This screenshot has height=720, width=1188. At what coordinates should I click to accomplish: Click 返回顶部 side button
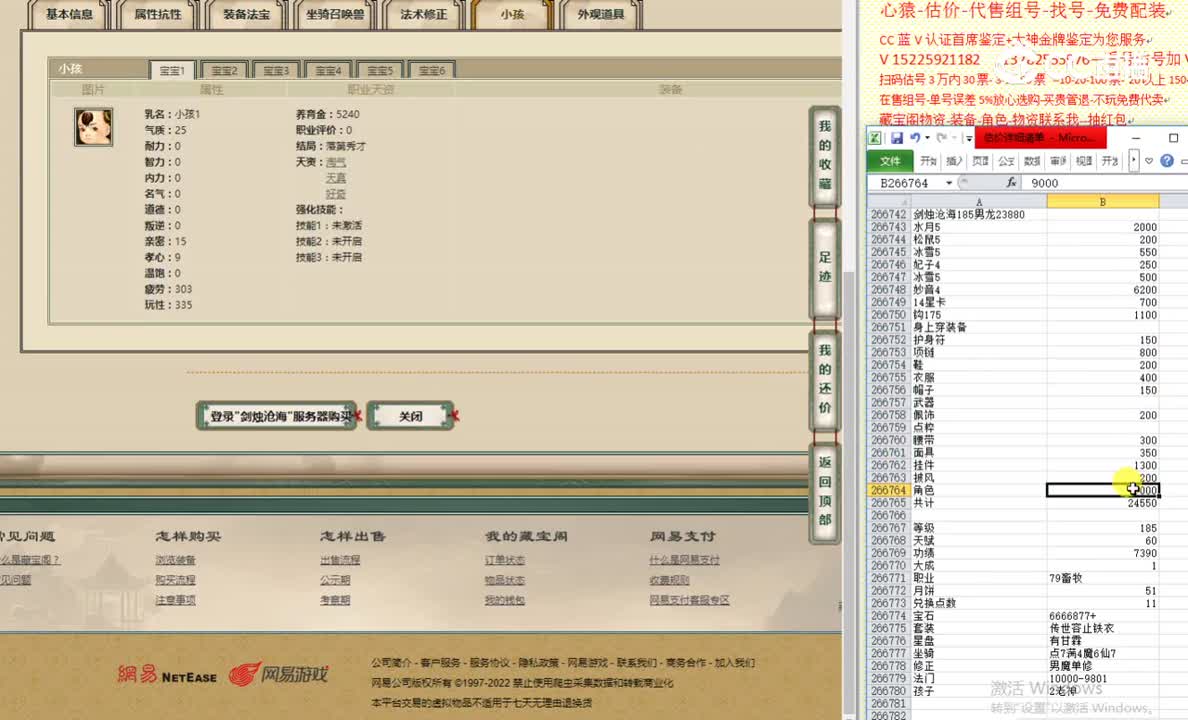(825, 491)
